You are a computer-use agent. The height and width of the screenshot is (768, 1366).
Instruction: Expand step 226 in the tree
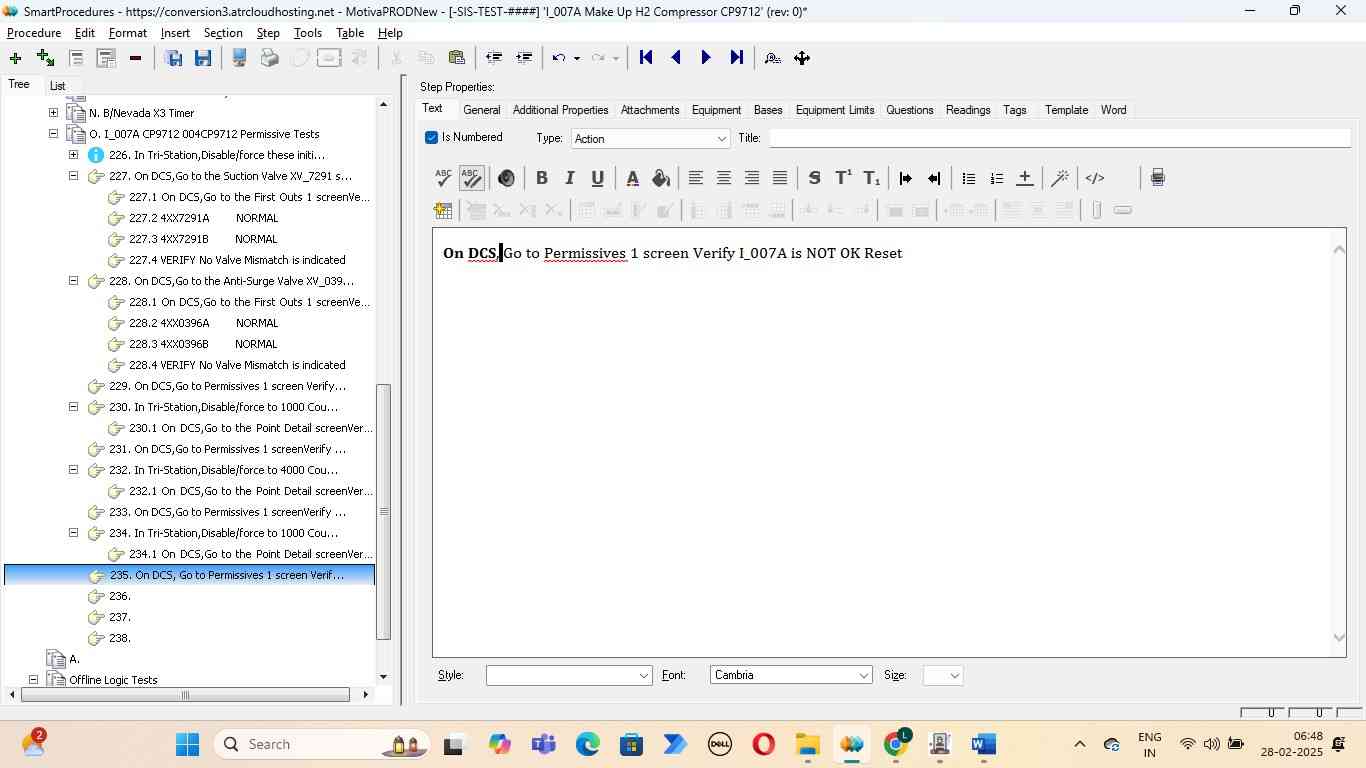tap(73, 155)
